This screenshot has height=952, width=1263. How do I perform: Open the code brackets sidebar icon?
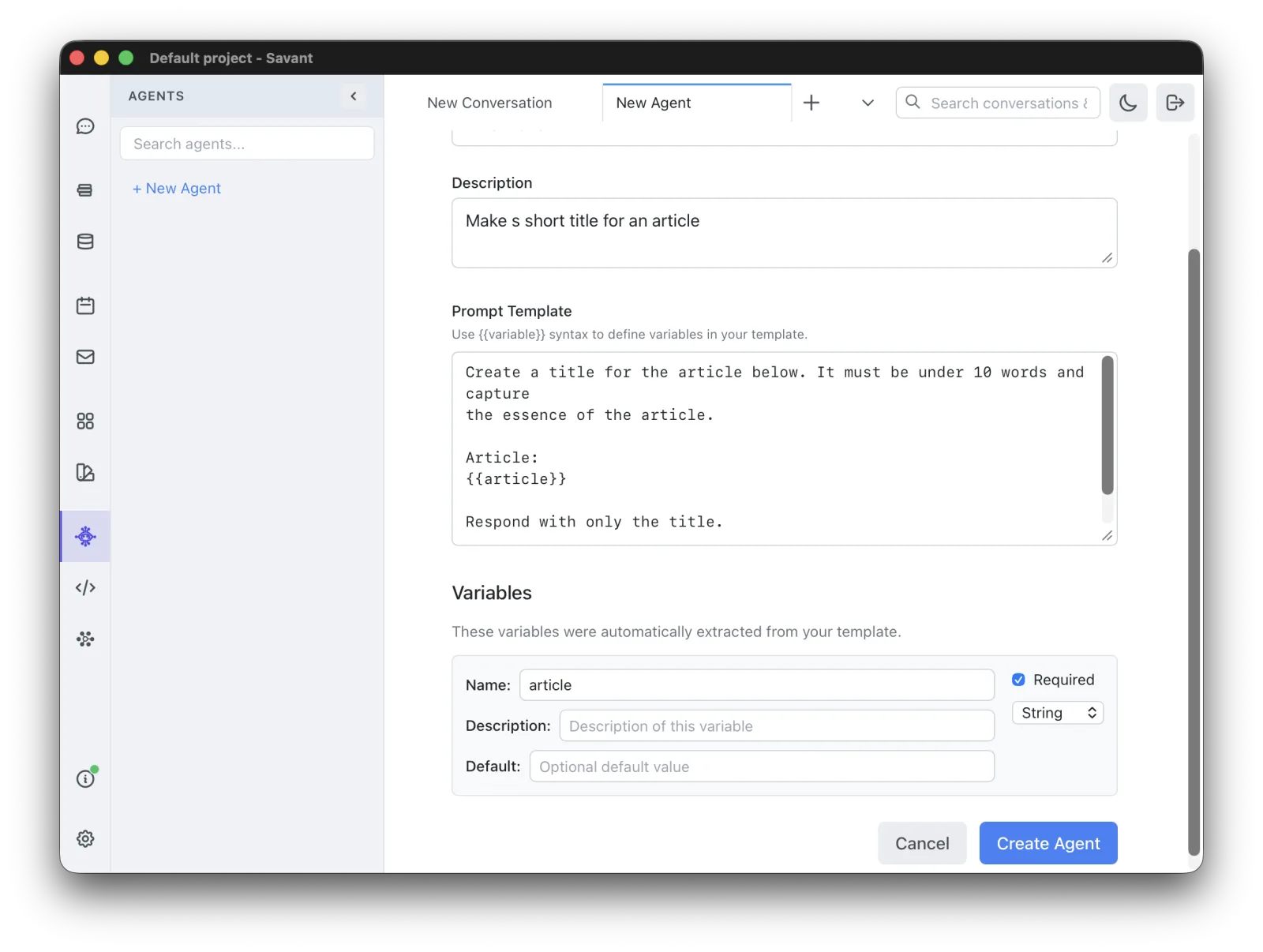(x=85, y=587)
